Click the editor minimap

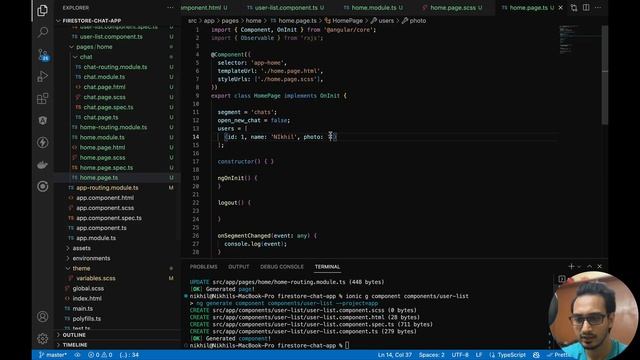pyautogui.click(x=579, y=39)
